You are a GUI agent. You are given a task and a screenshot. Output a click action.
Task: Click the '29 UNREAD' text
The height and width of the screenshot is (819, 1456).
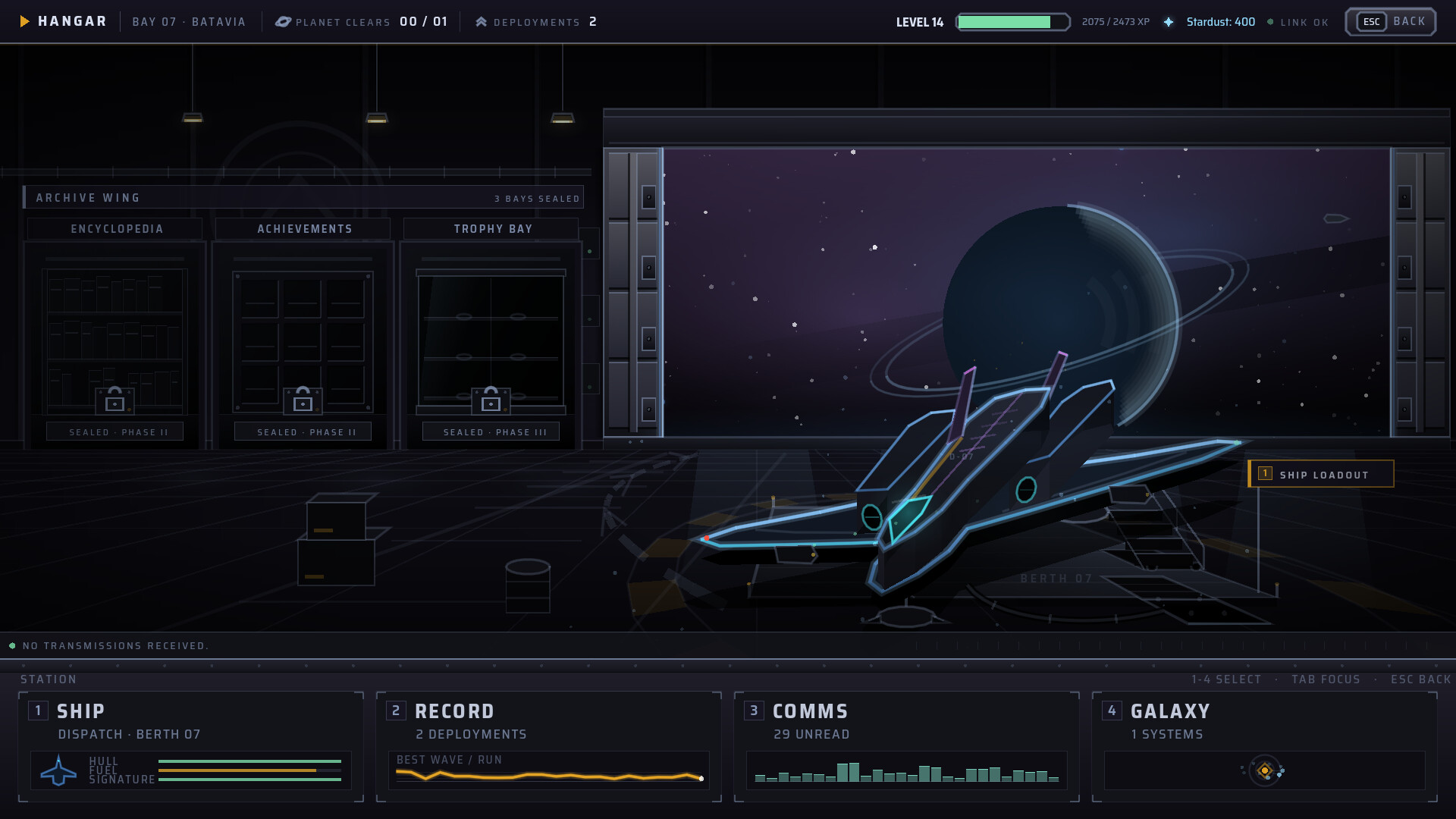[811, 734]
